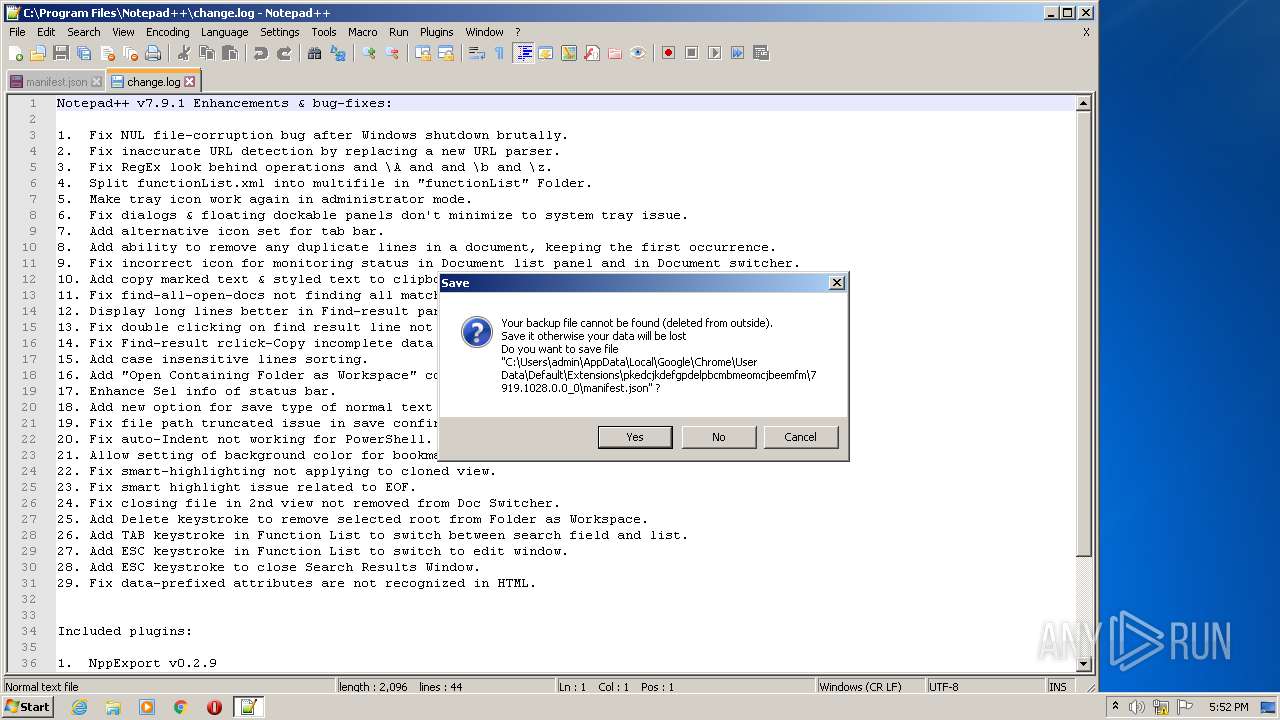Click the Paste toolbar icon

click(x=229, y=53)
